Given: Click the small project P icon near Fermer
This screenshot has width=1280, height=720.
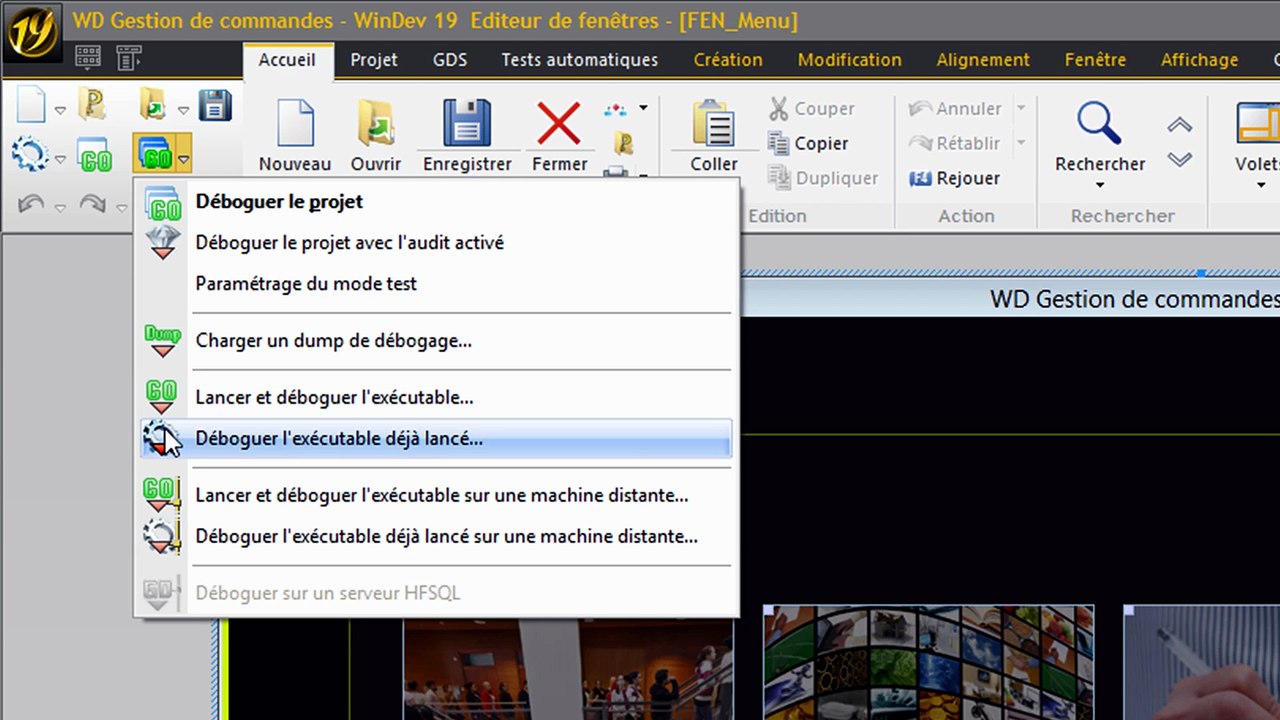Looking at the screenshot, I should [x=624, y=143].
